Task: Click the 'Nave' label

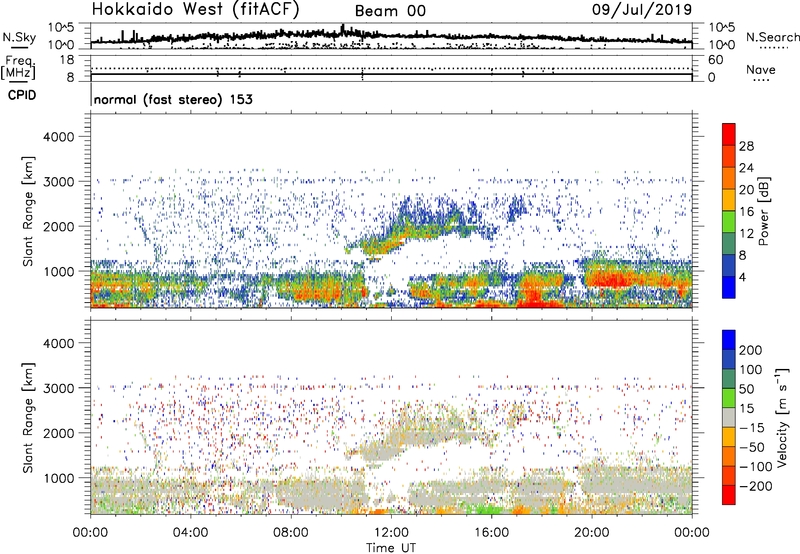Action: pos(761,69)
